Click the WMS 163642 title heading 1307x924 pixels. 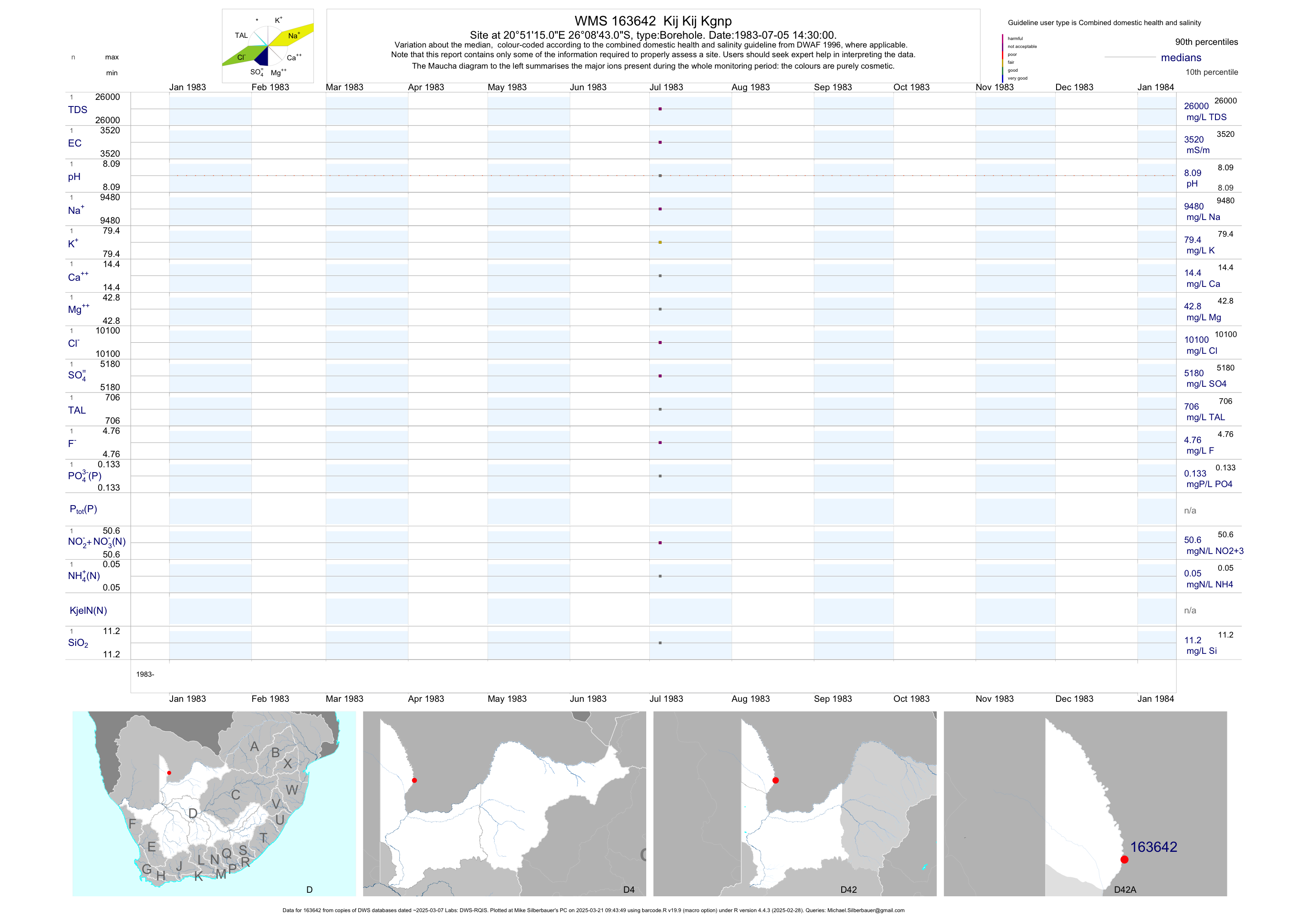653,21
